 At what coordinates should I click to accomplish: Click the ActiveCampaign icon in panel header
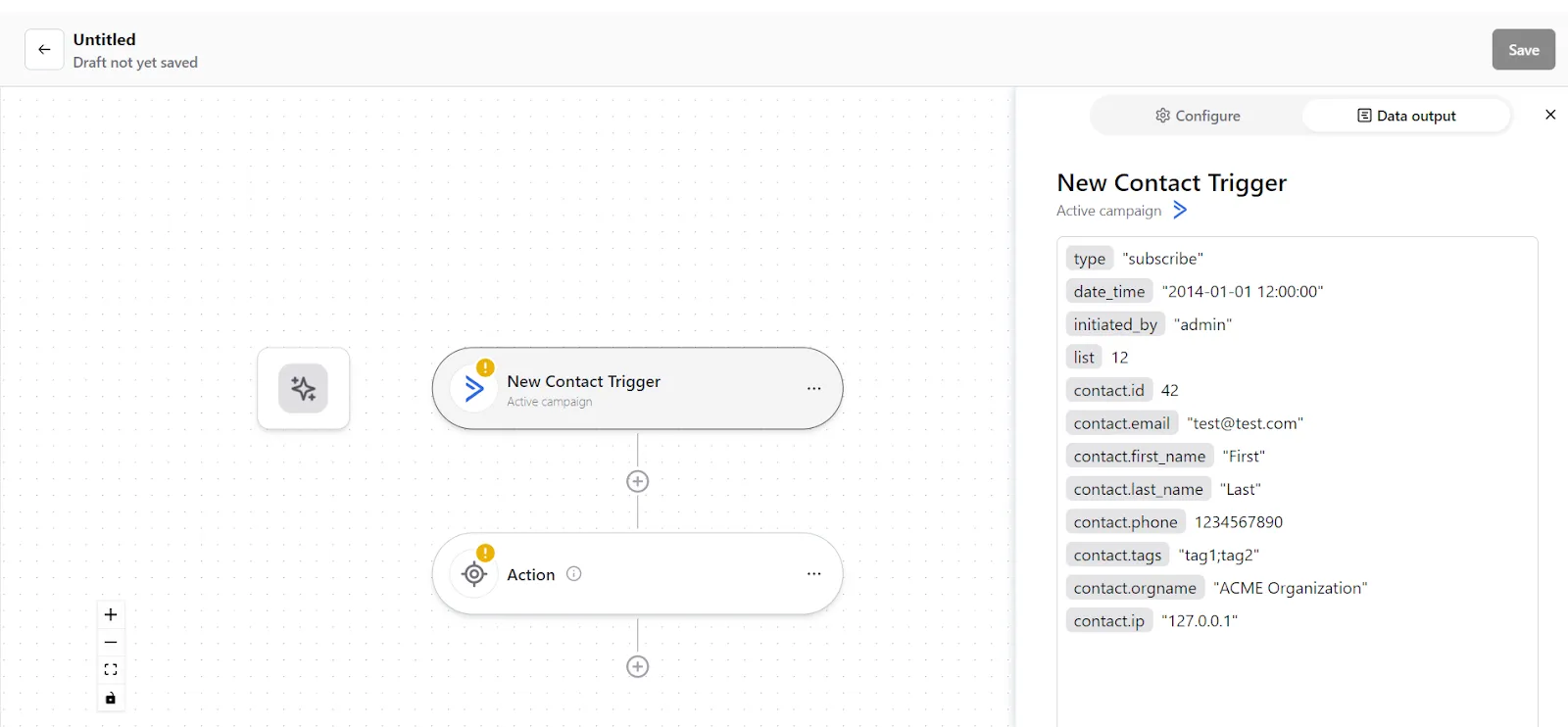pyautogui.click(x=1180, y=210)
